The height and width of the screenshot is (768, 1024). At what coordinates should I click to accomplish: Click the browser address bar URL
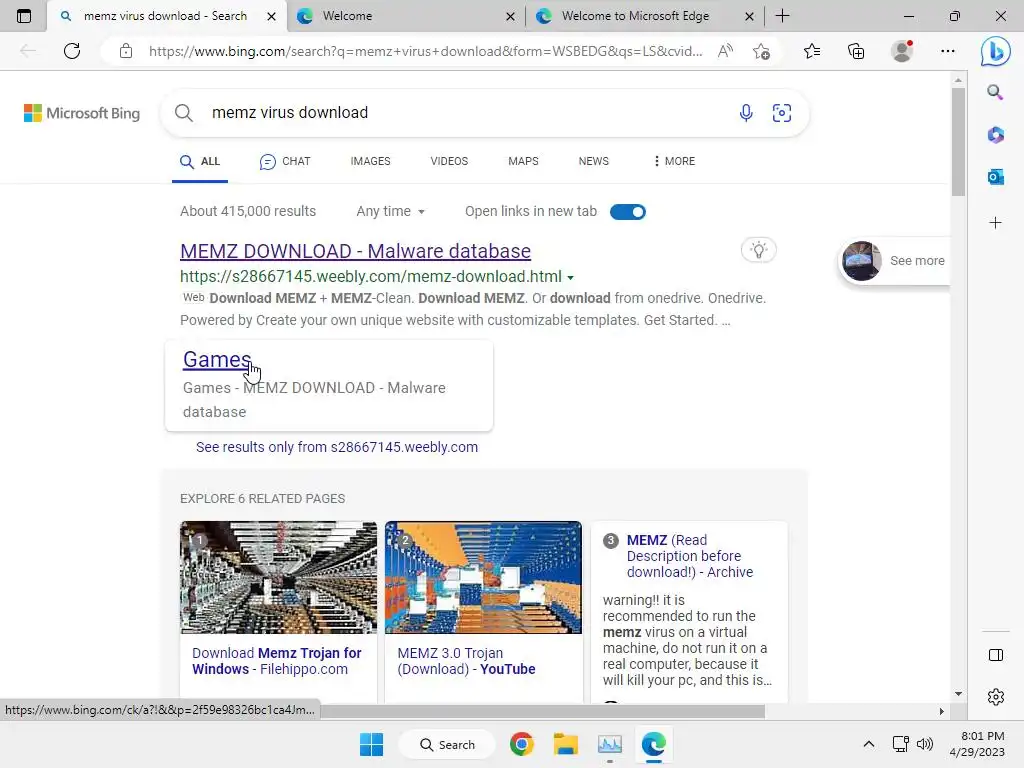click(x=425, y=51)
